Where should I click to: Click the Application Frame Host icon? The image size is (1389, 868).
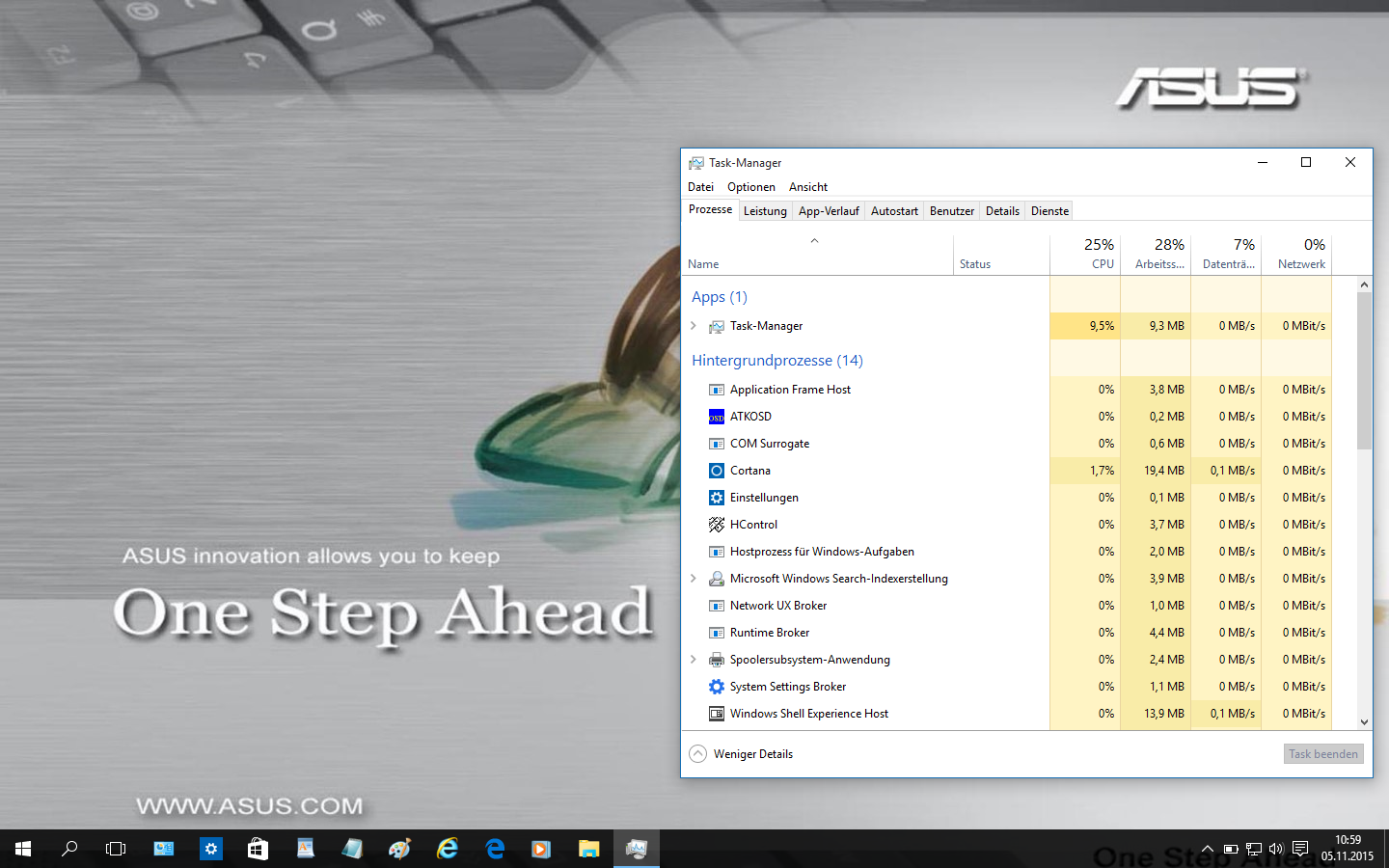717,390
